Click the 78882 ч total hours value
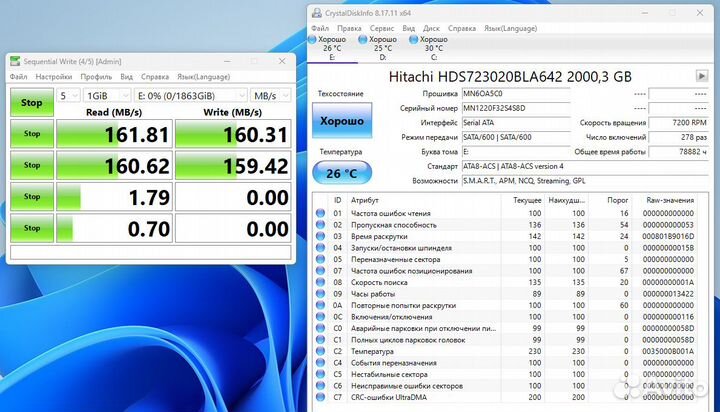This screenshot has height=412, width=720. click(679, 152)
